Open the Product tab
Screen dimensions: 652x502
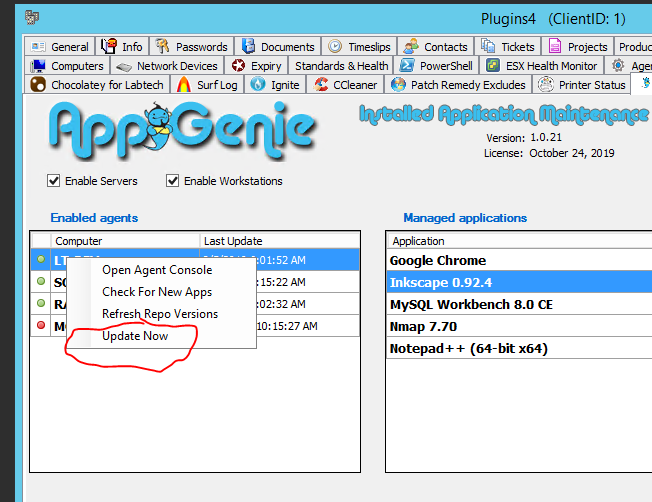[634, 47]
